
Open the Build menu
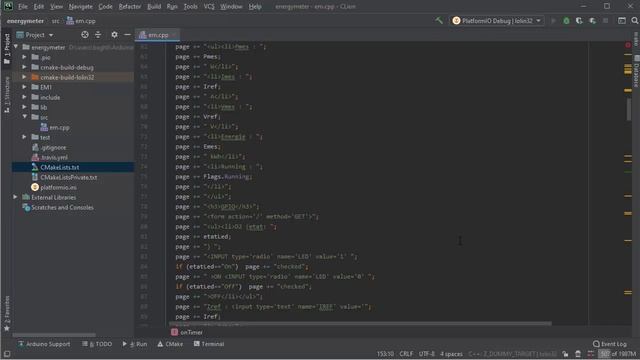click(154, 7)
